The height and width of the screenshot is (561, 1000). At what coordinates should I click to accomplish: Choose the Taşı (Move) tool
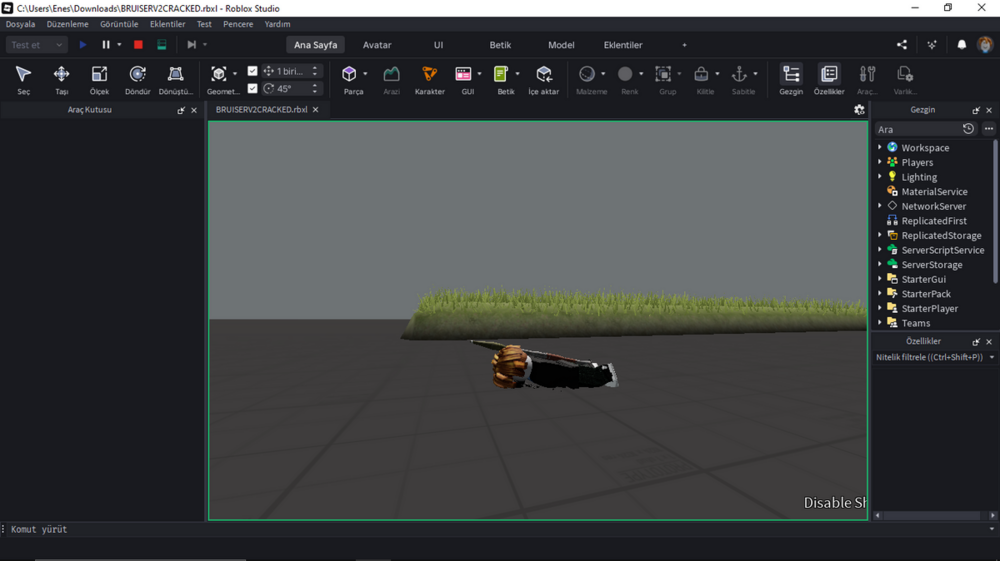click(x=61, y=80)
